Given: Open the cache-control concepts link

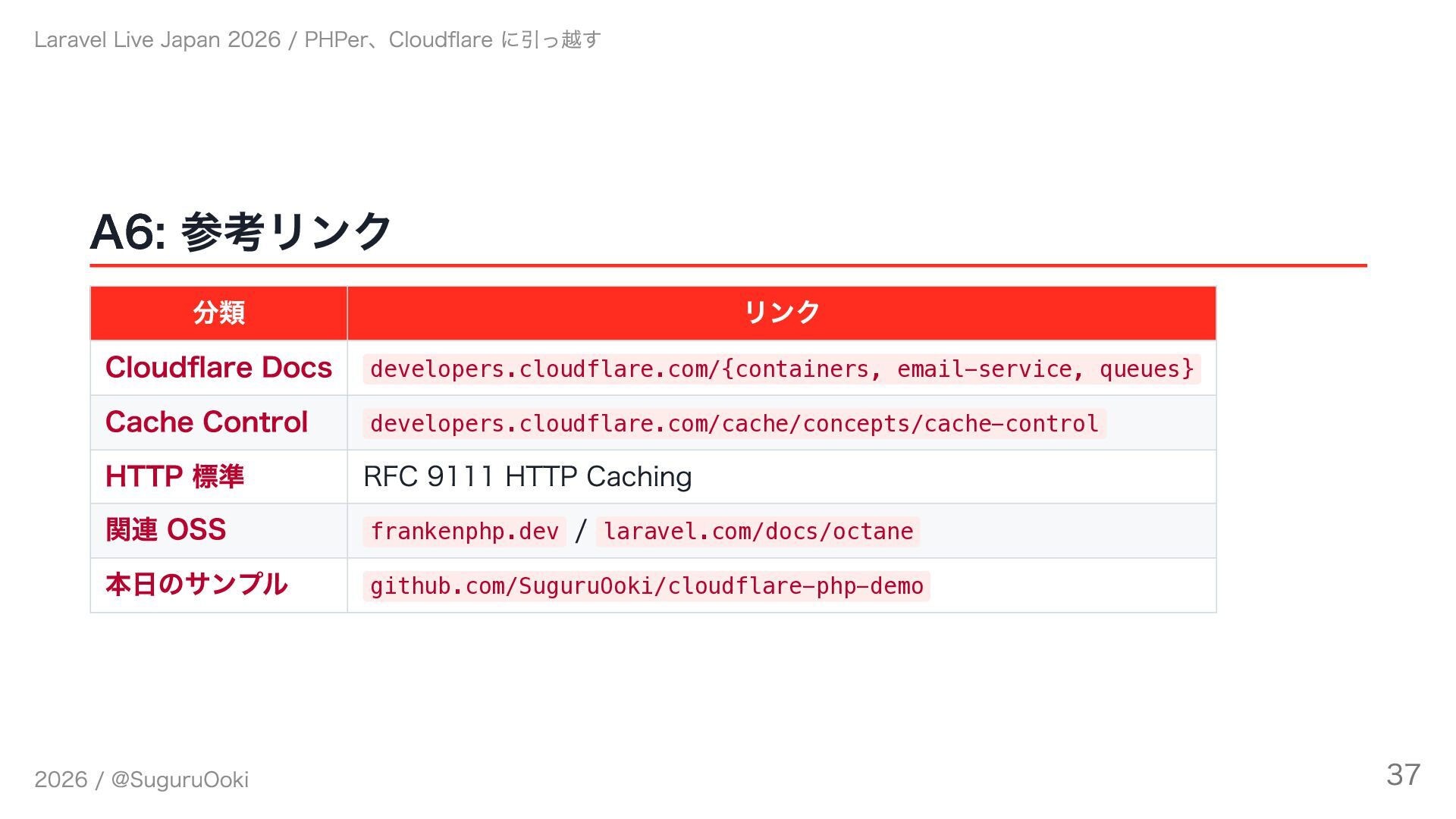Looking at the screenshot, I should (734, 424).
